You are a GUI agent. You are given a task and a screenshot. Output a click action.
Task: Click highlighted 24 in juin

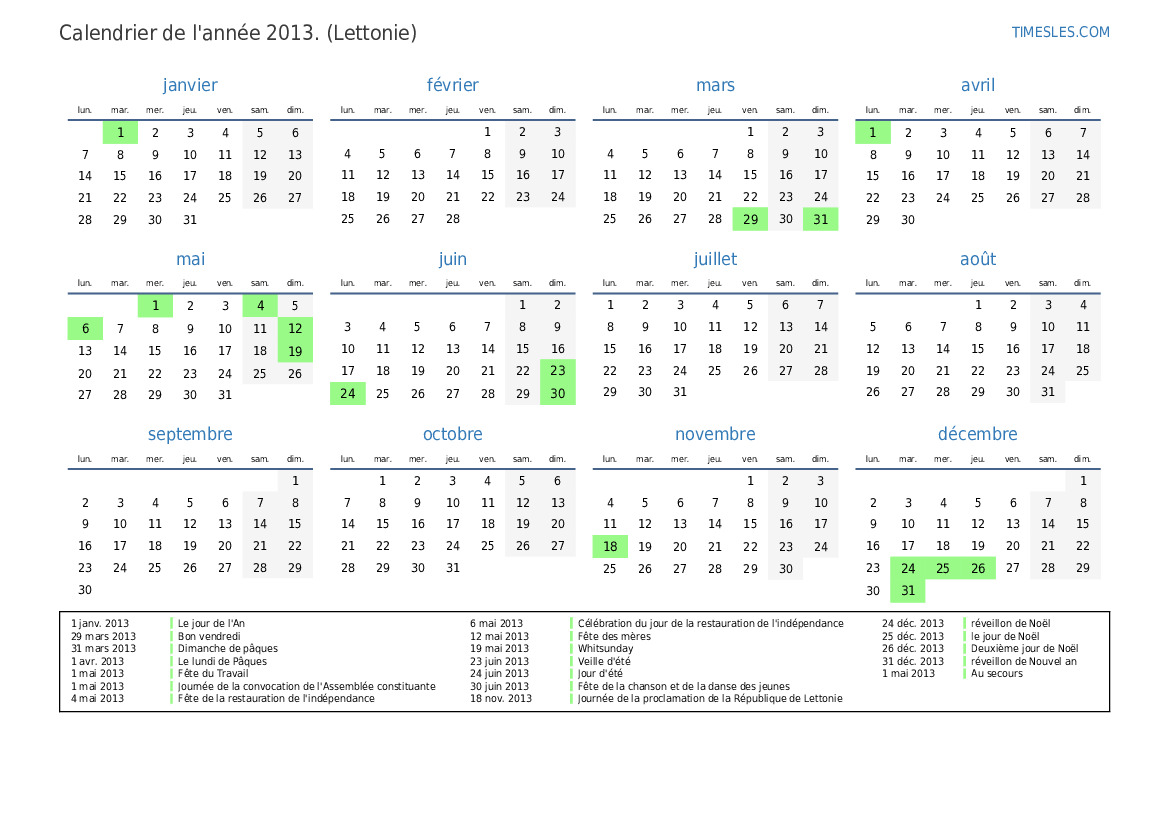348,394
